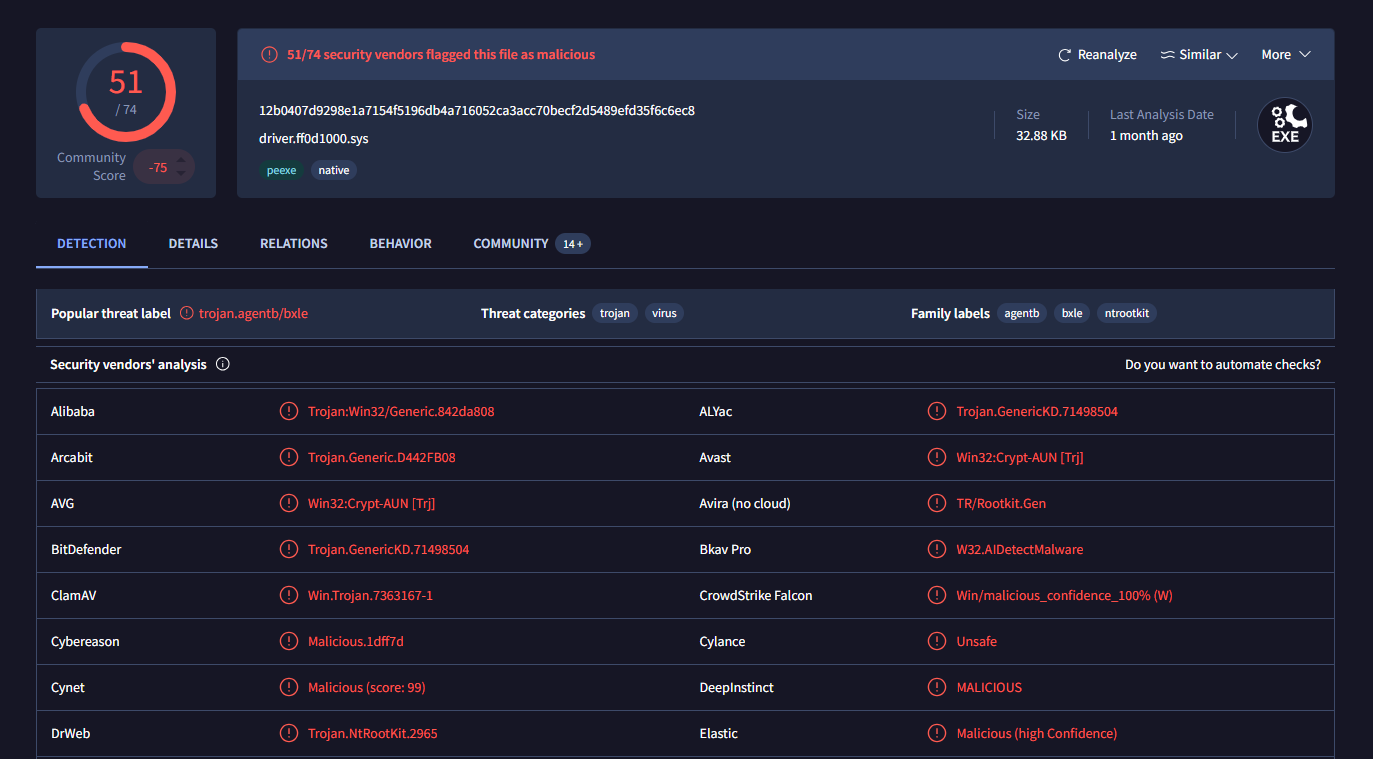Click the Reanalyze refresh icon

pos(1065,55)
